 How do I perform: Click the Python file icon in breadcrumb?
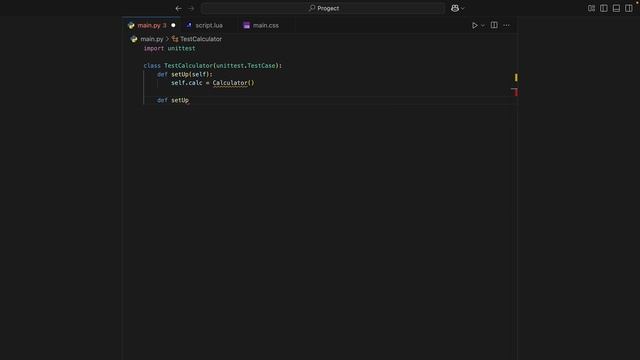click(x=134, y=39)
